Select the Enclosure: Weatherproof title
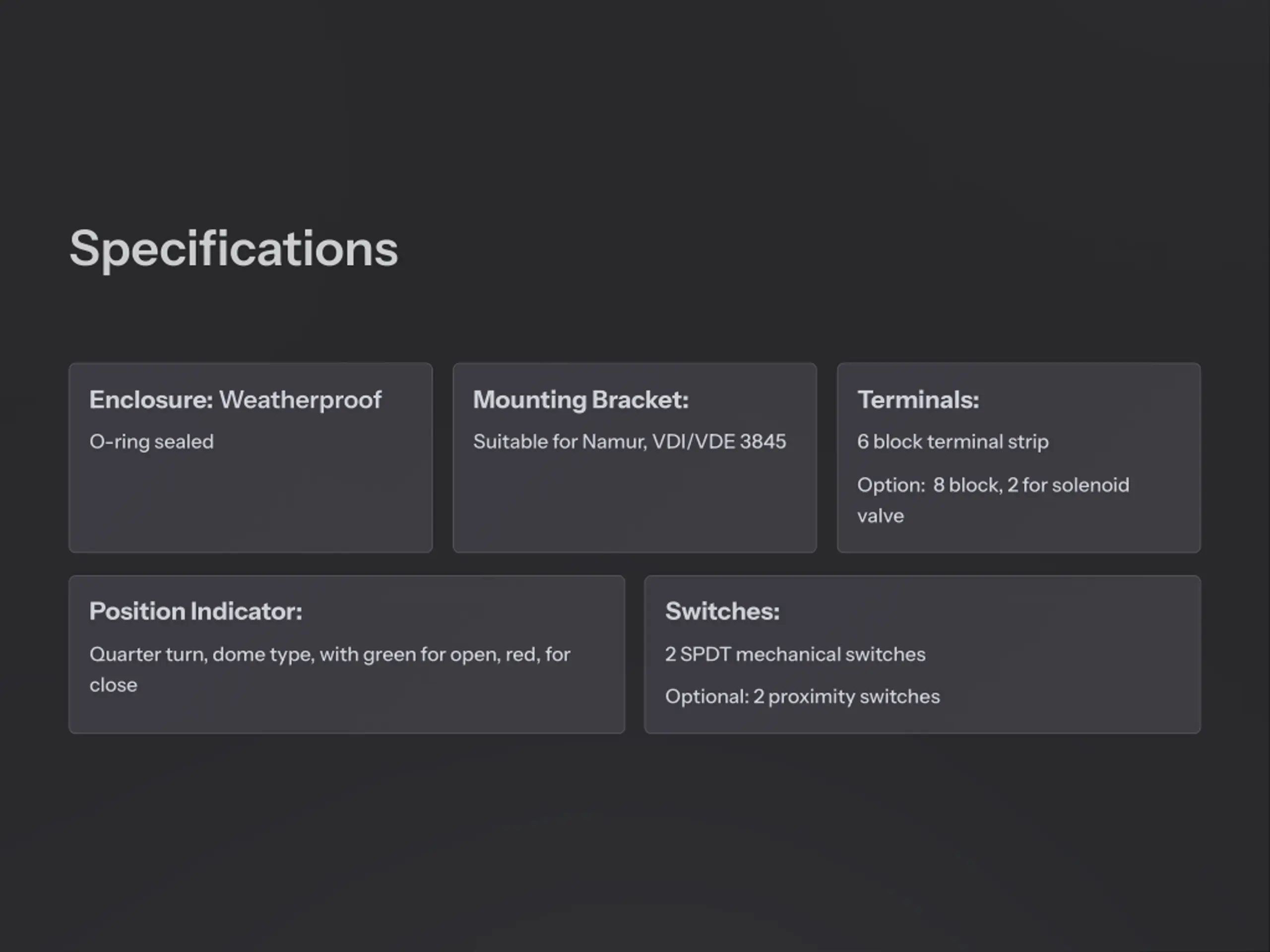This screenshot has width=1270, height=952. pyautogui.click(x=236, y=400)
